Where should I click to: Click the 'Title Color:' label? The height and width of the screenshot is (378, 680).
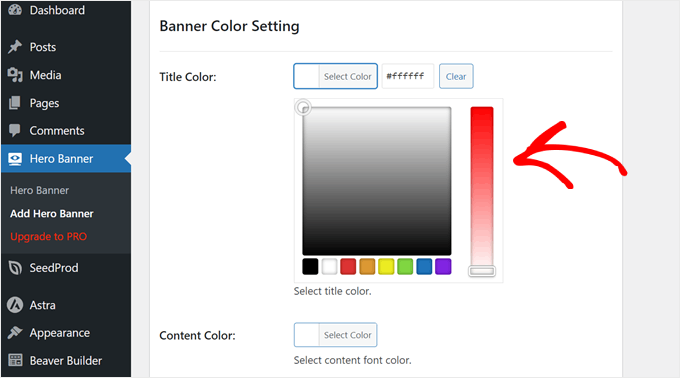188,77
